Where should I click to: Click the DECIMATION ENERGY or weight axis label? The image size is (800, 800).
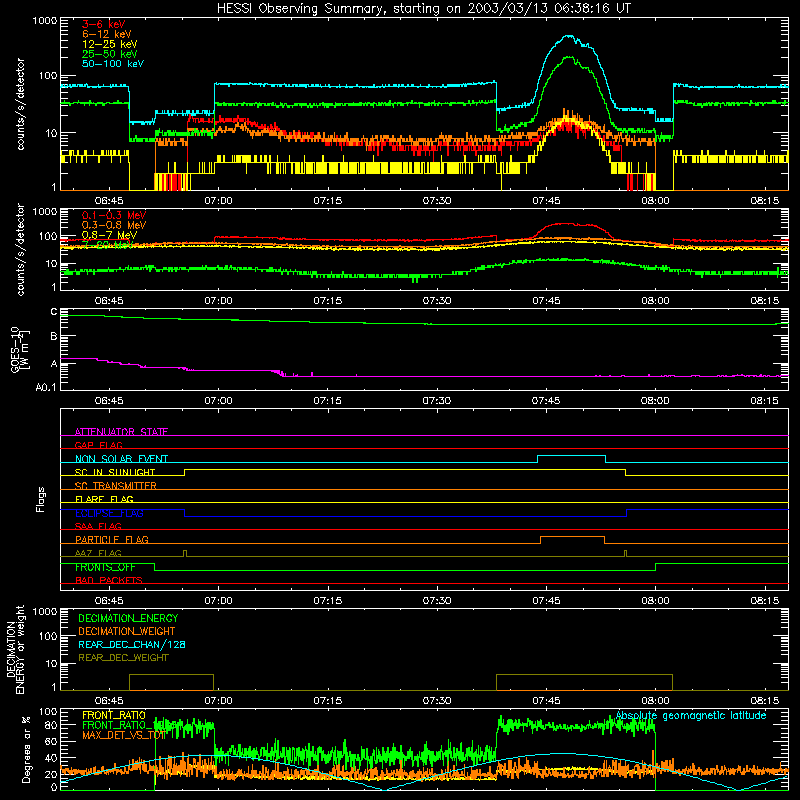tap(15, 649)
